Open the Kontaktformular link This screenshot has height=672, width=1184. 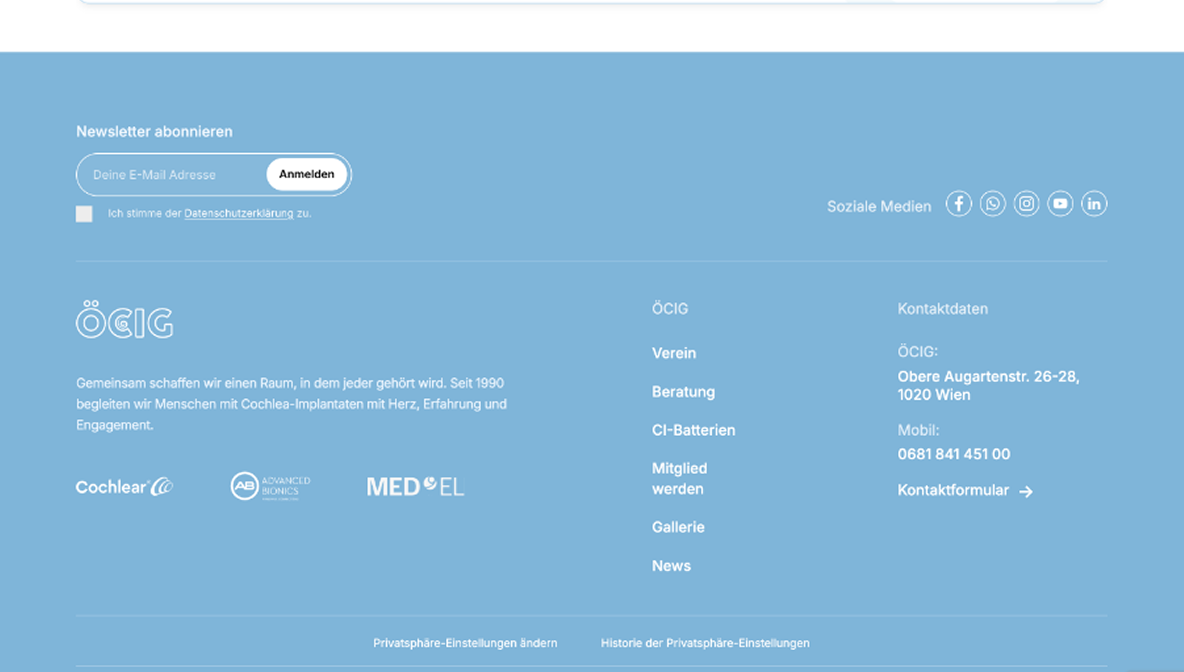953,491
